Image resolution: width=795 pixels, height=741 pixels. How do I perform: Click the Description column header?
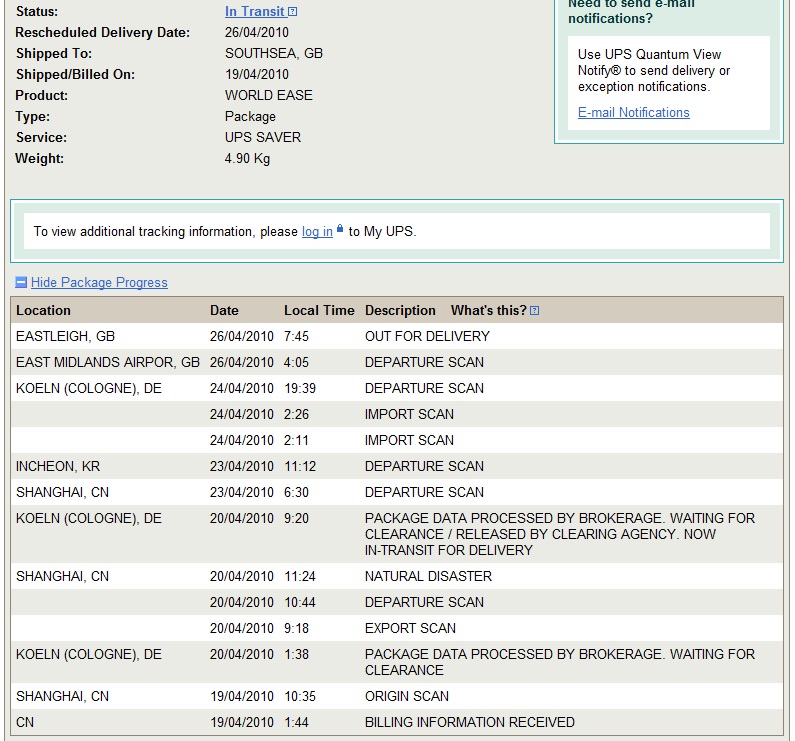[400, 310]
